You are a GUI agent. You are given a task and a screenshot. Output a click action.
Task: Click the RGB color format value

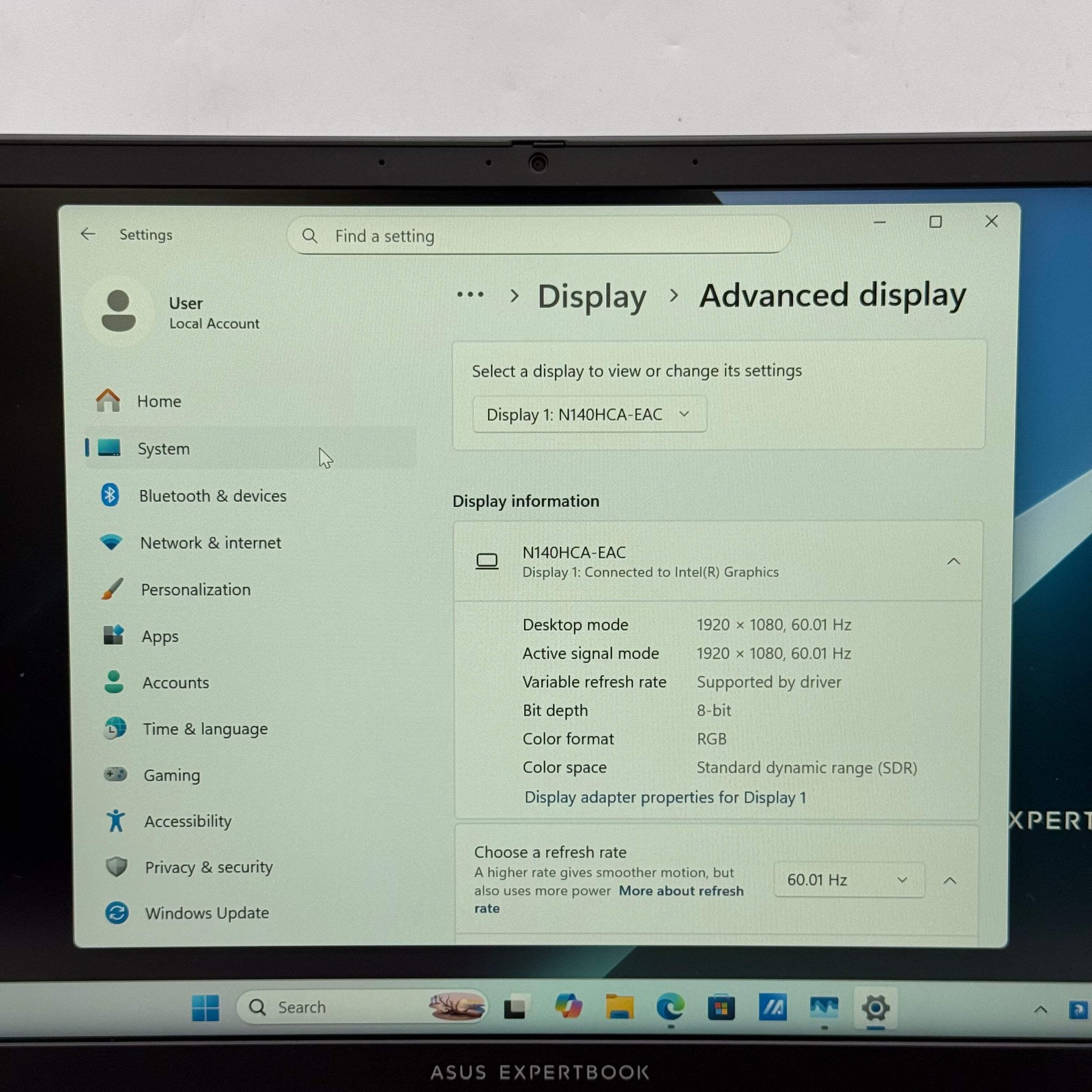[x=712, y=739]
